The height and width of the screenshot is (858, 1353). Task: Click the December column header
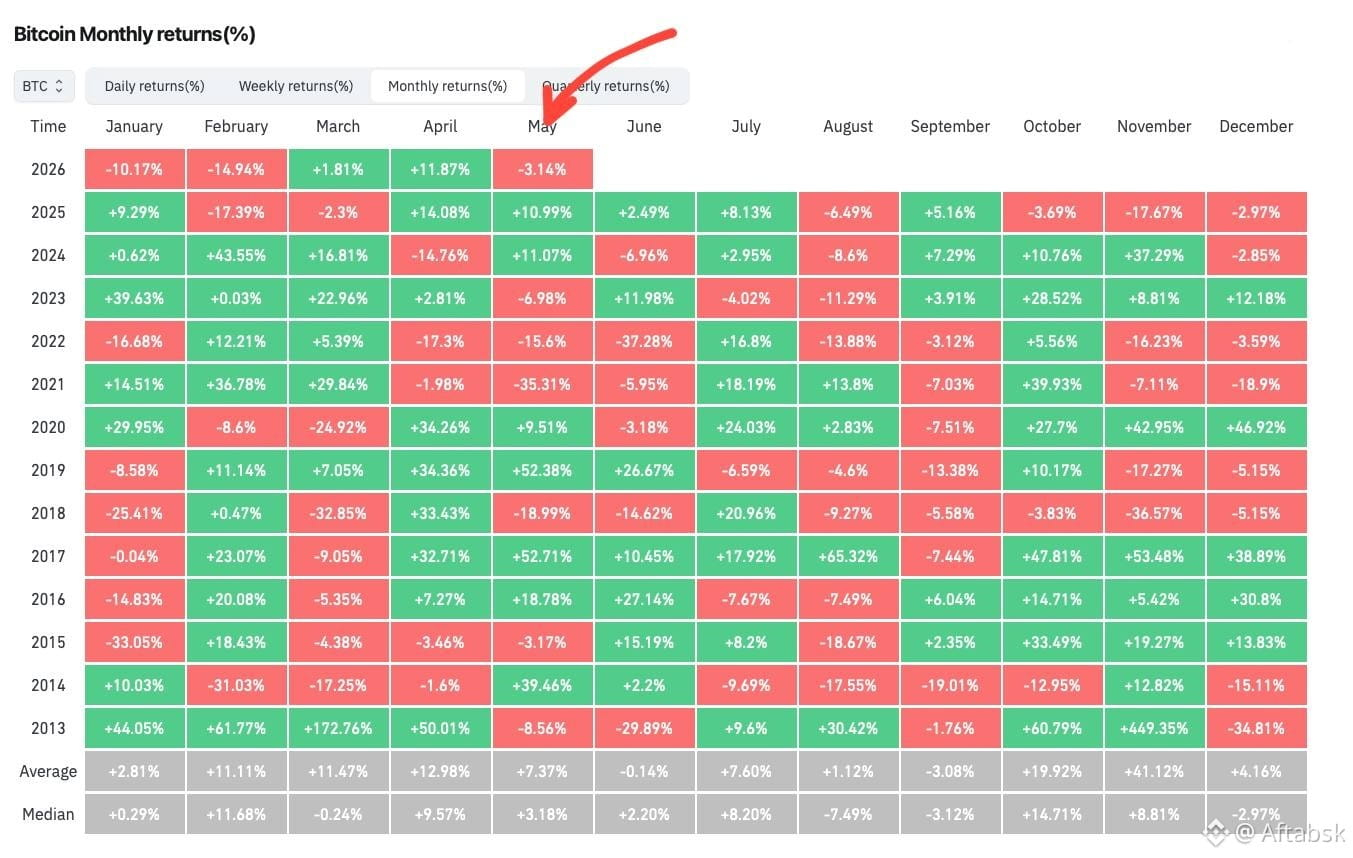pyautogui.click(x=1256, y=126)
